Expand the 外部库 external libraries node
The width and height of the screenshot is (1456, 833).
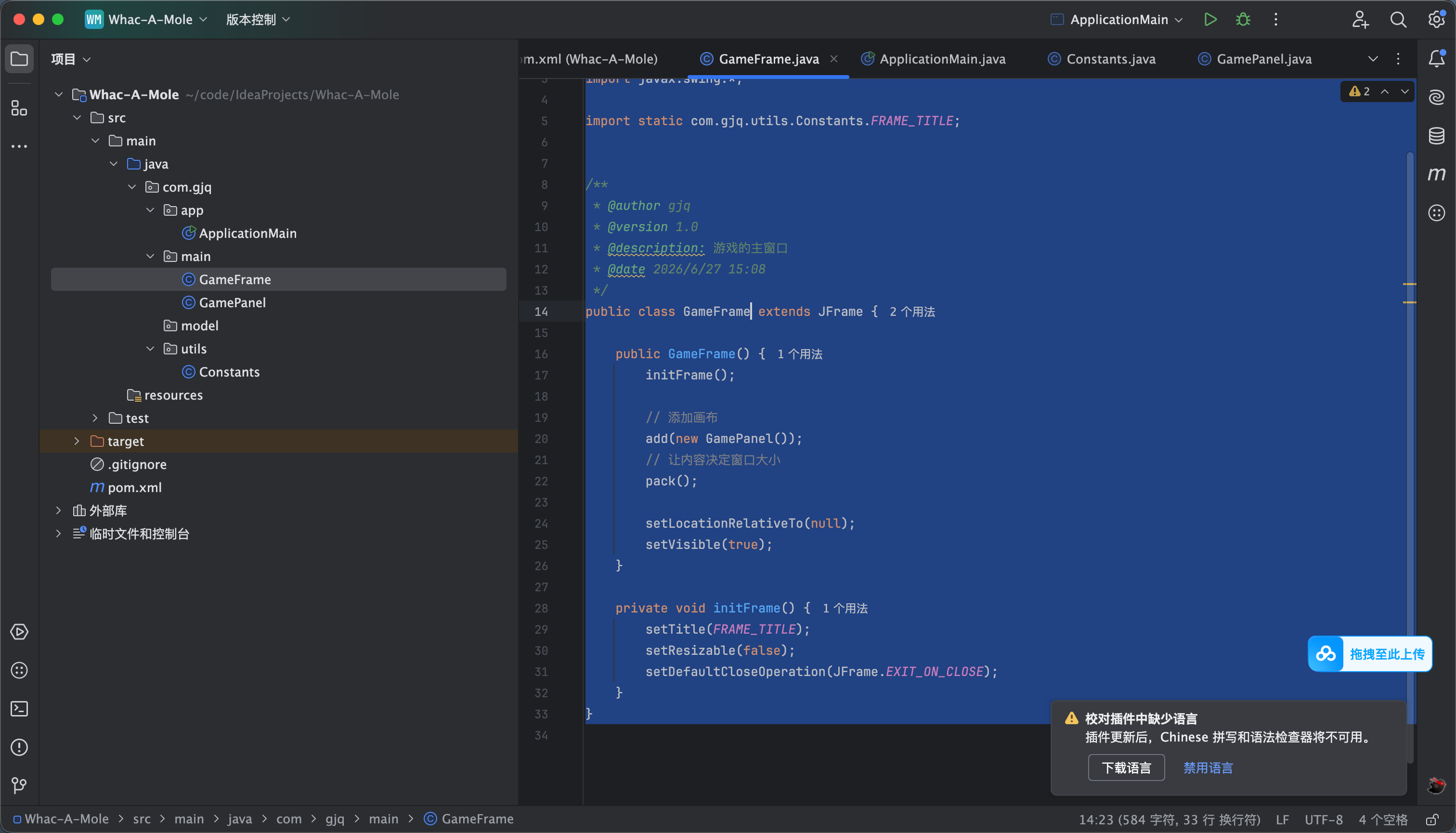point(58,510)
